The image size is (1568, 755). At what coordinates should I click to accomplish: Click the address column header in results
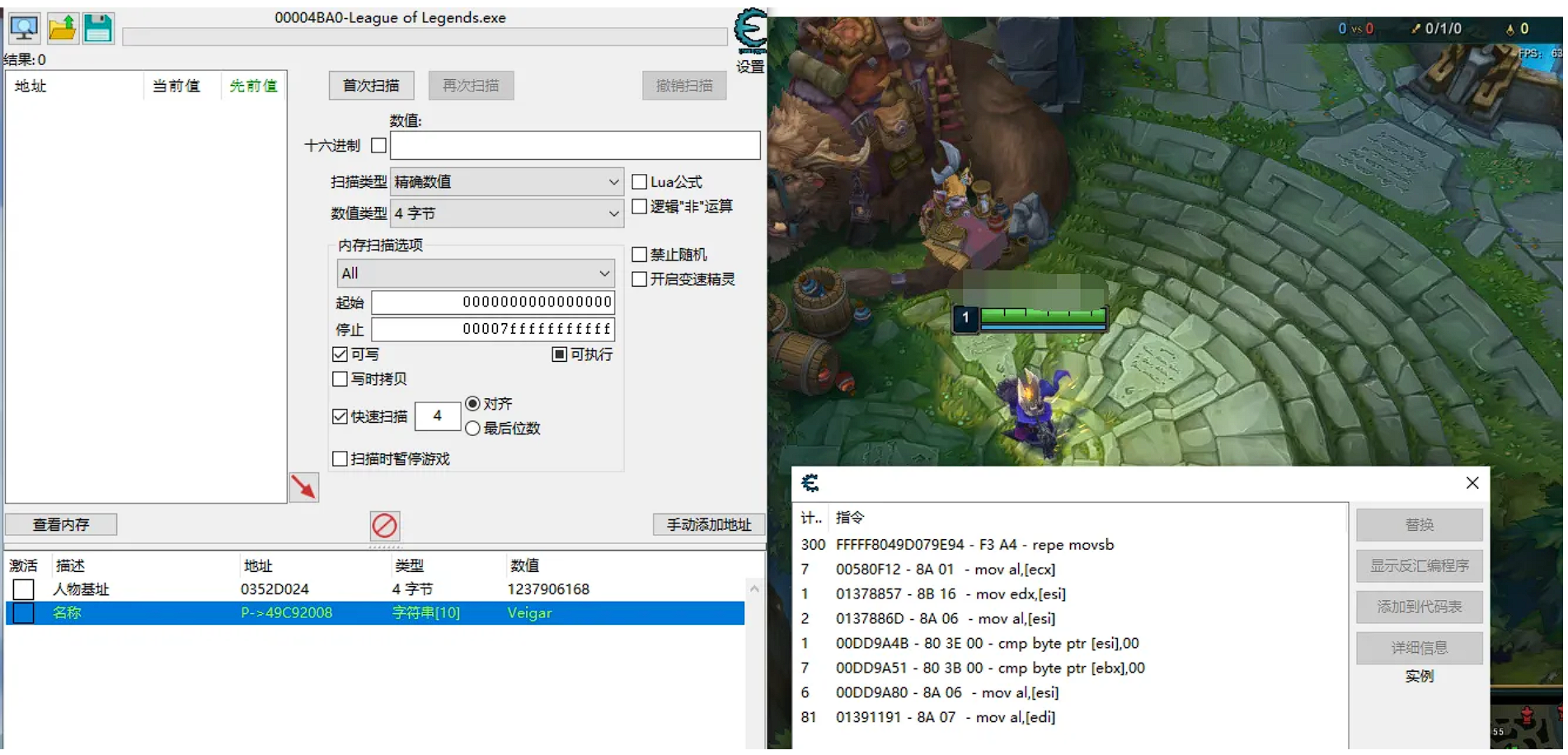76,86
